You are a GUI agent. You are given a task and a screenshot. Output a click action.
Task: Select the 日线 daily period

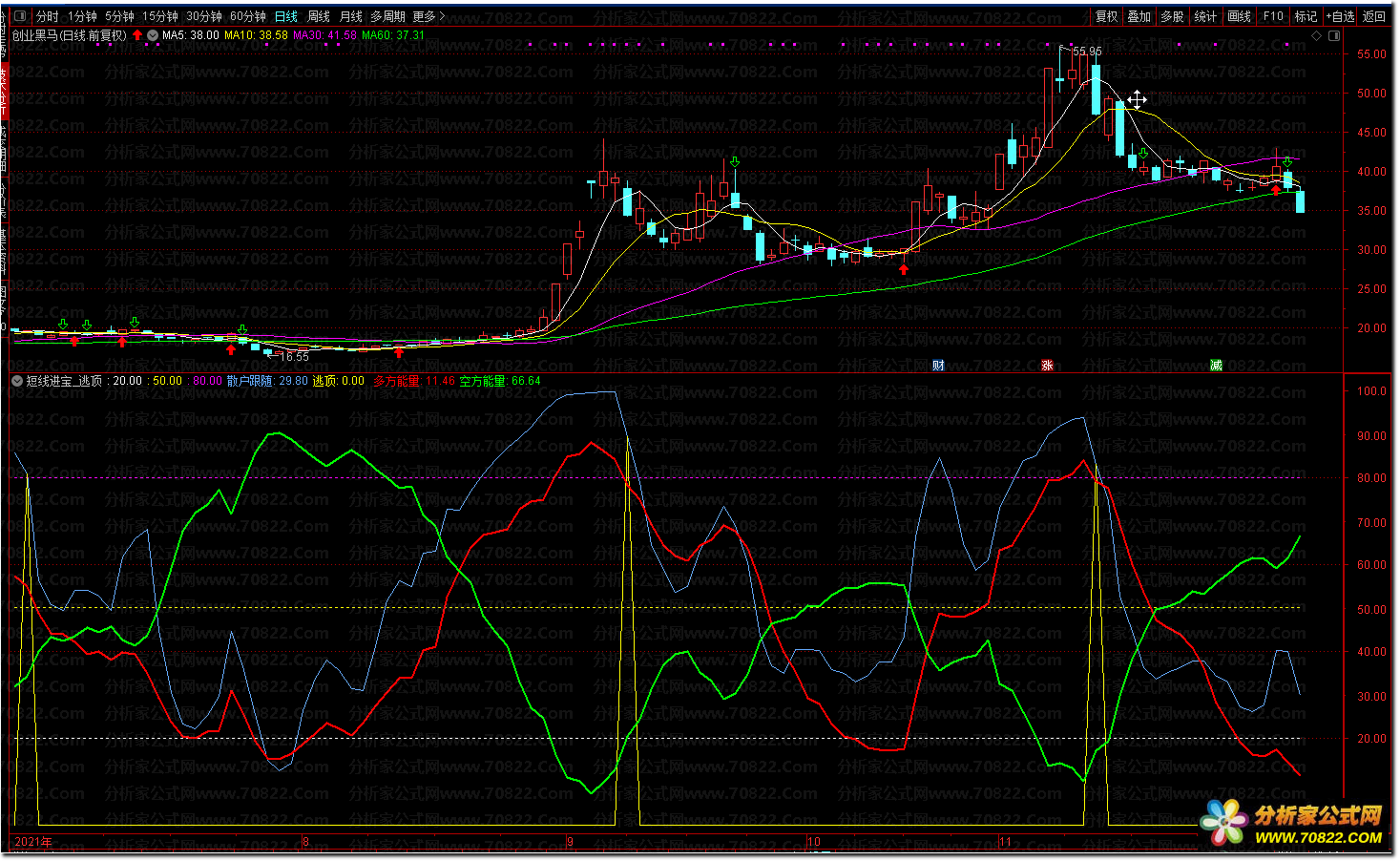pyautogui.click(x=286, y=16)
